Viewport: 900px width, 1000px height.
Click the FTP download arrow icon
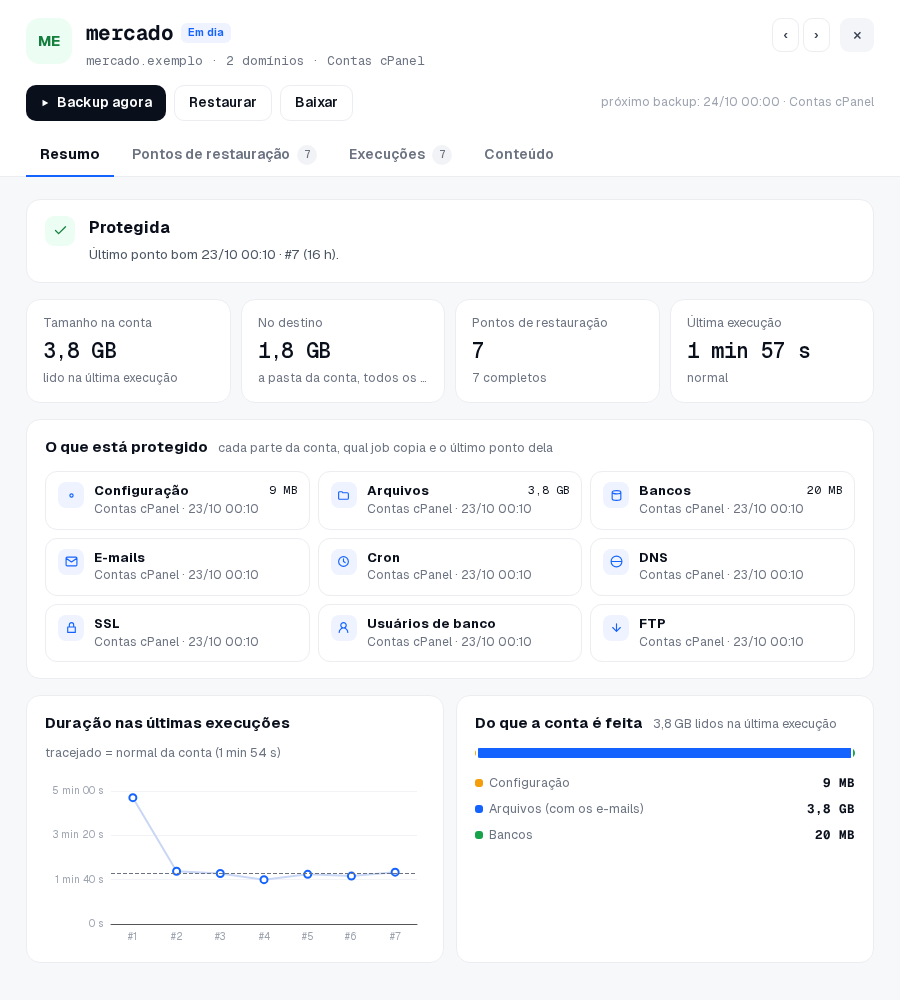(x=616, y=628)
